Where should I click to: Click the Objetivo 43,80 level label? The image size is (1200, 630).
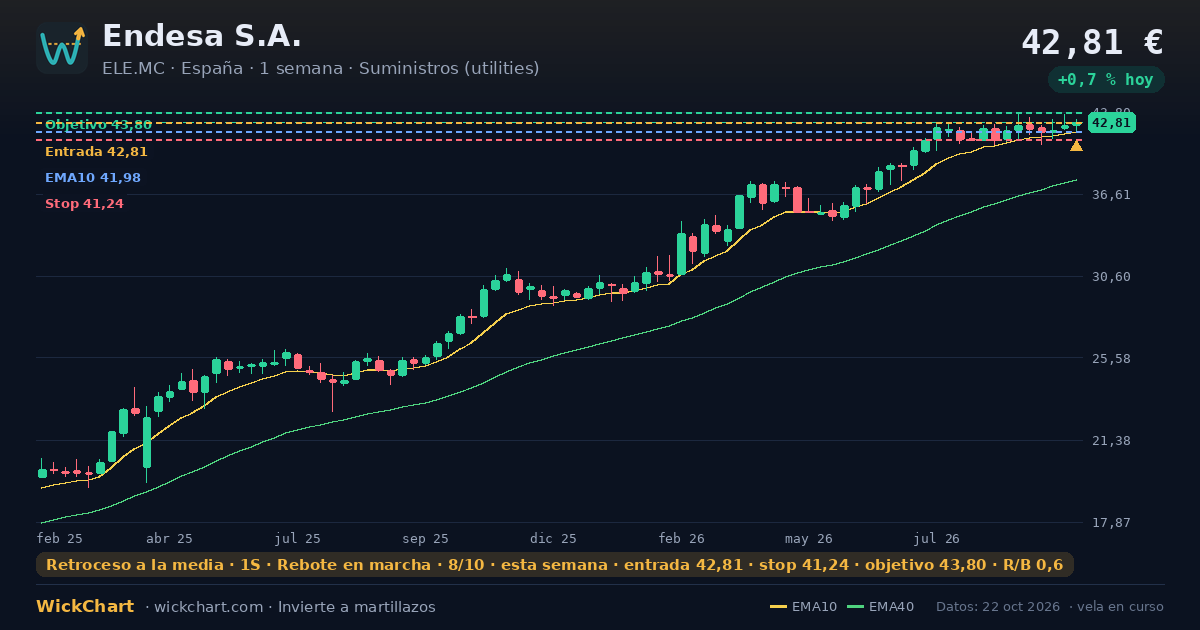[x=99, y=125]
